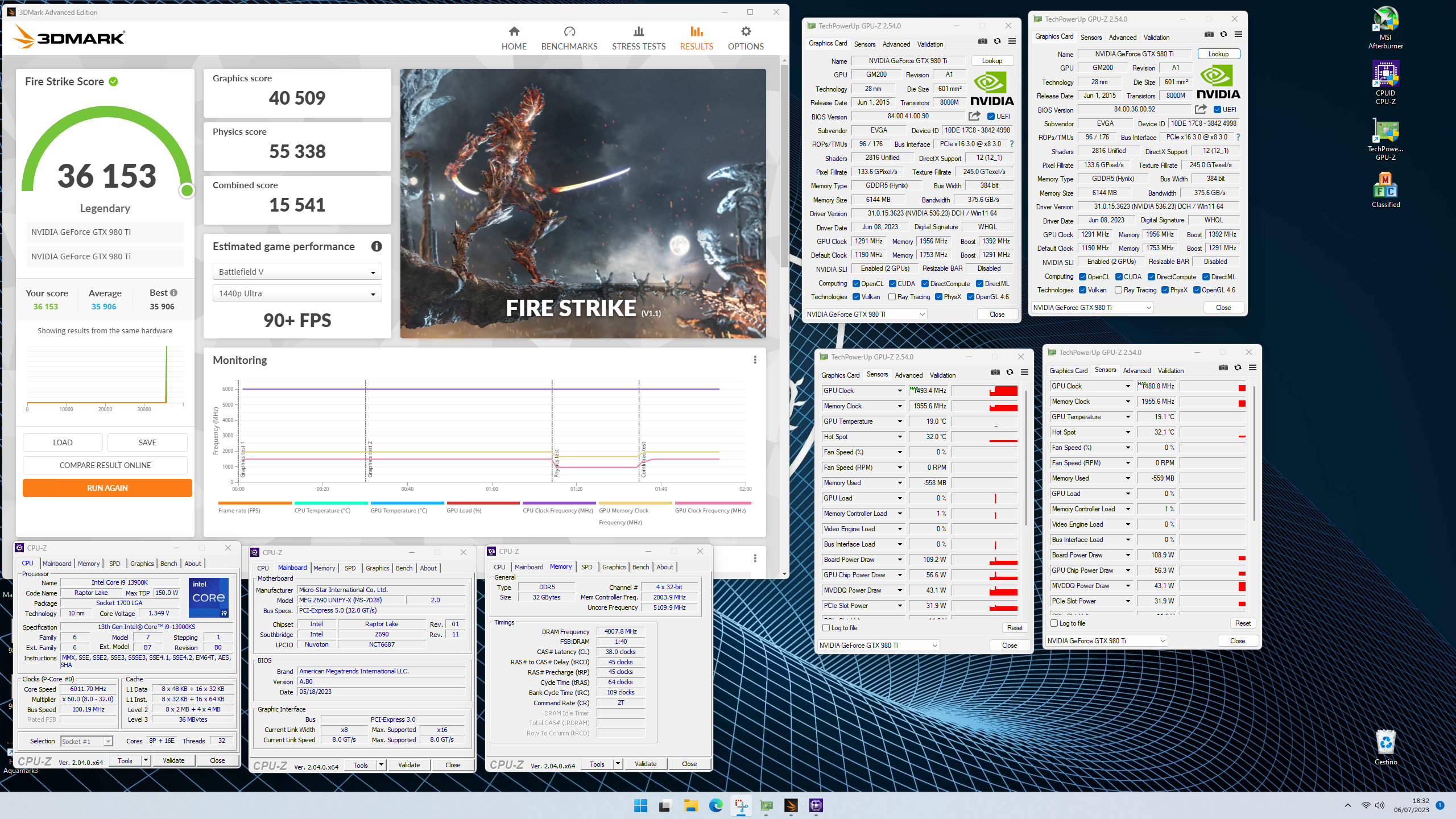Image resolution: width=1456 pixels, height=819 pixels.
Task: Expand Hot Spot sensor dropdown bottom-right GPU-Z
Action: 1128,432
